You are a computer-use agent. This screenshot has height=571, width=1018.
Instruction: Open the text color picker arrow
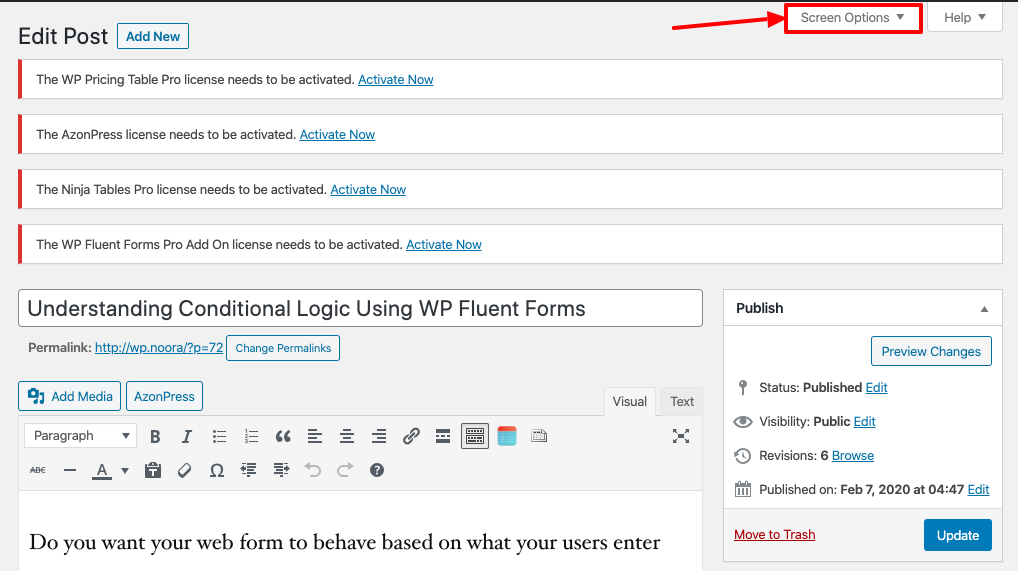125,470
